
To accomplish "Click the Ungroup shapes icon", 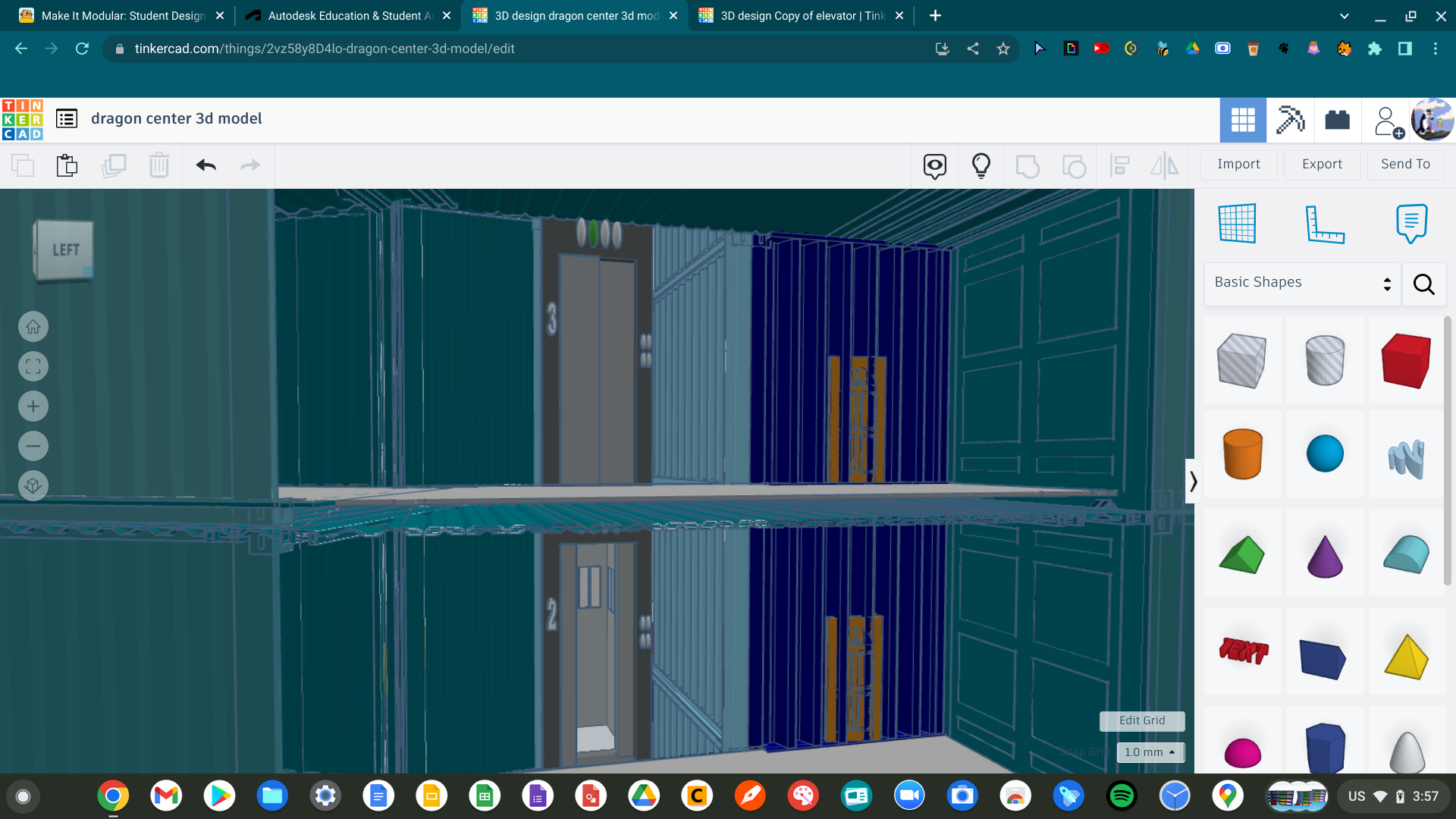I will (1074, 165).
